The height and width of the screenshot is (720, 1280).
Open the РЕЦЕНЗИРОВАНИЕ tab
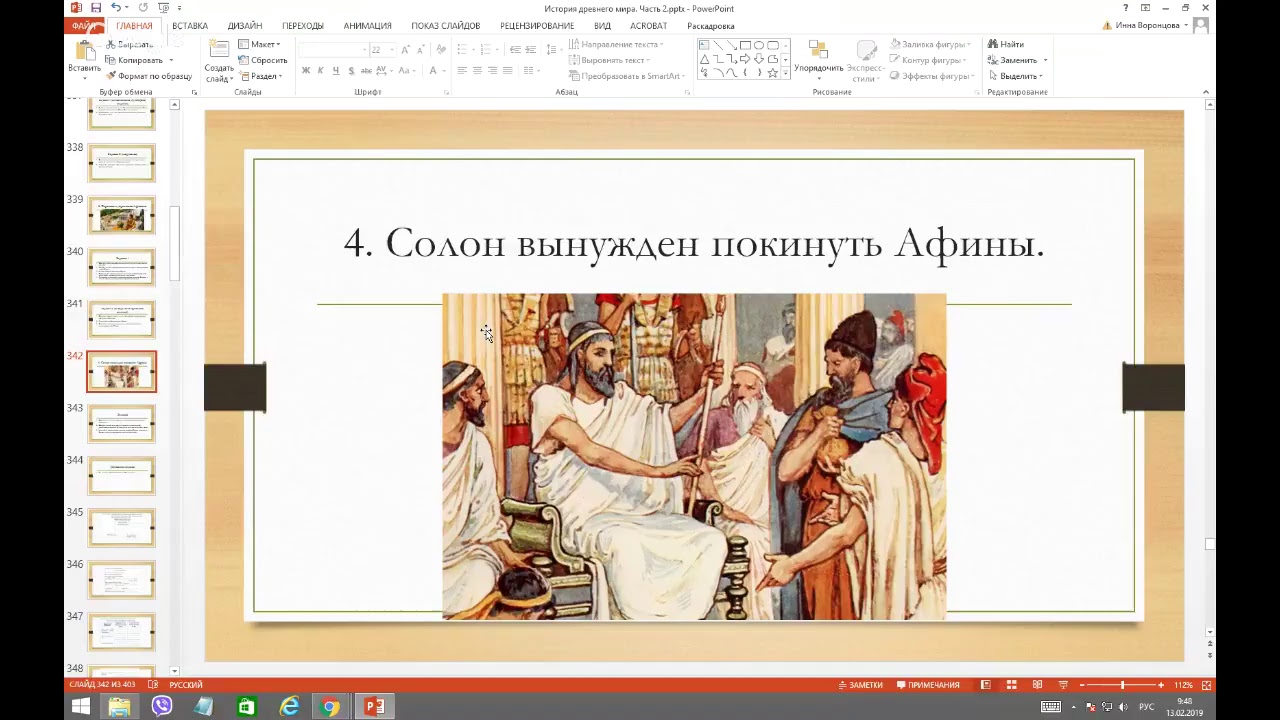(x=537, y=25)
